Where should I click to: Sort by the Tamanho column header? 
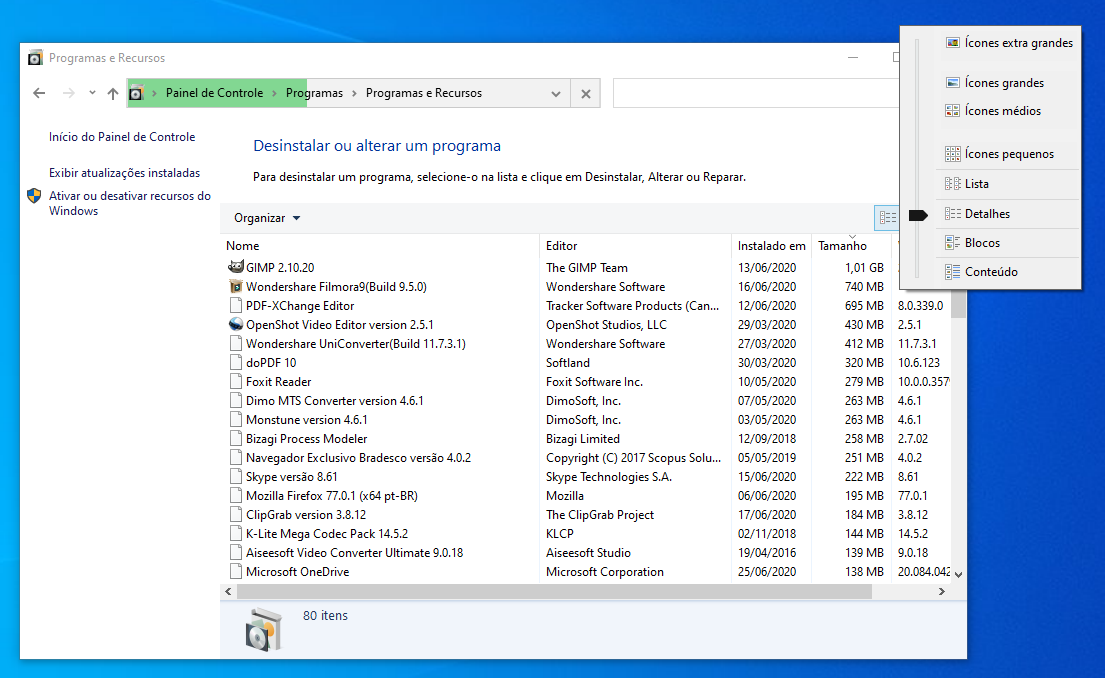(x=851, y=246)
